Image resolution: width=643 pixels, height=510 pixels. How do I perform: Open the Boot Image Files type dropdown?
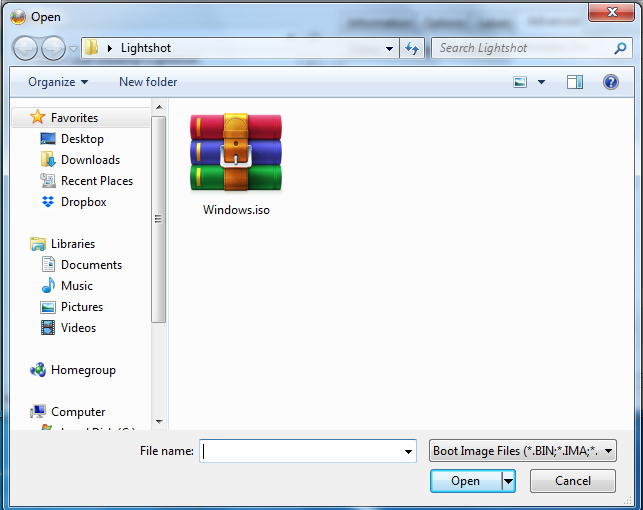coord(522,451)
